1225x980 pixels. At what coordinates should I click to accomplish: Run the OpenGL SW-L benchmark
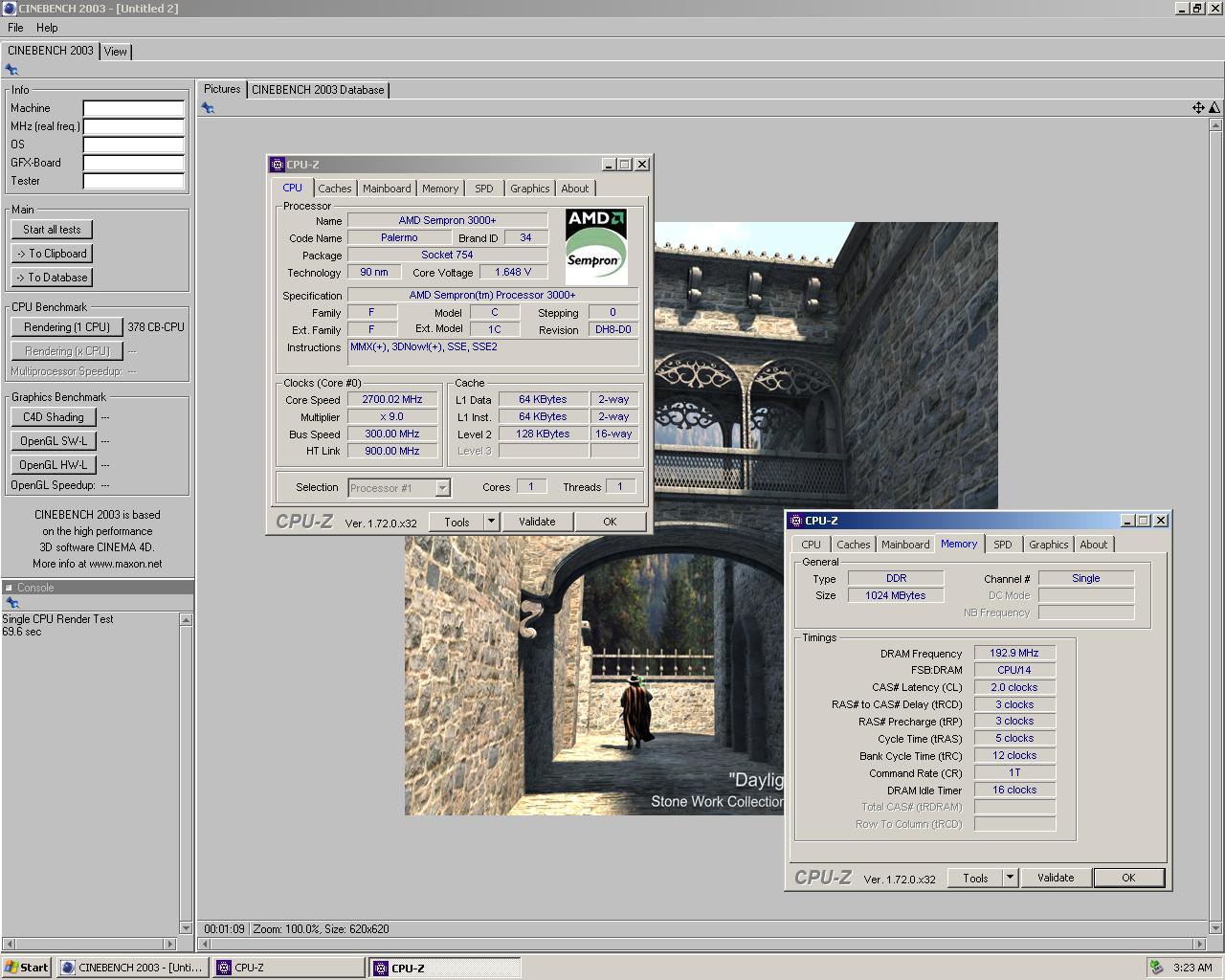[x=54, y=441]
